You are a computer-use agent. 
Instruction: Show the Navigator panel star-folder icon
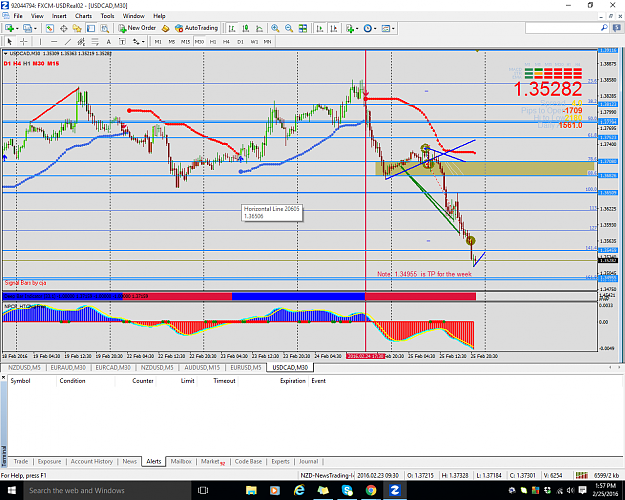pos(77,28)
